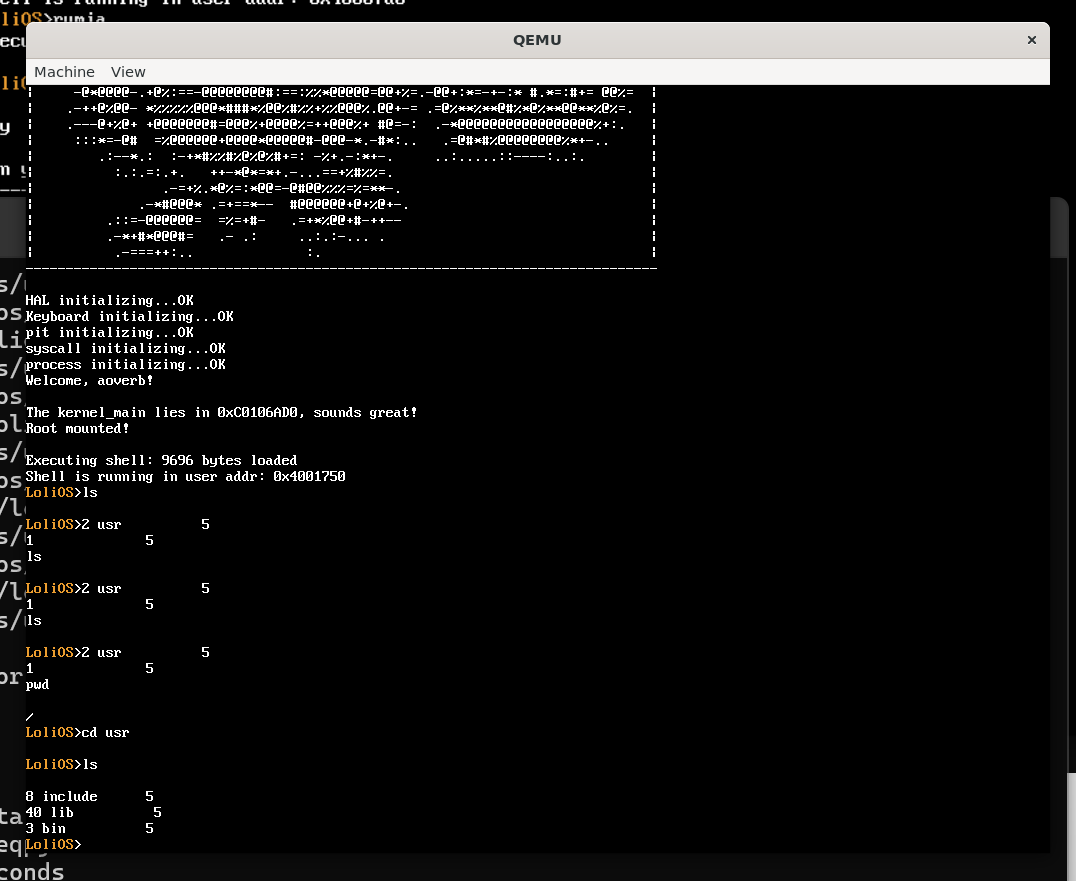Screen dimensions: 1076x881
Task: Click the 'Keyboard initializing...OK' line
Action: (129, 316)
